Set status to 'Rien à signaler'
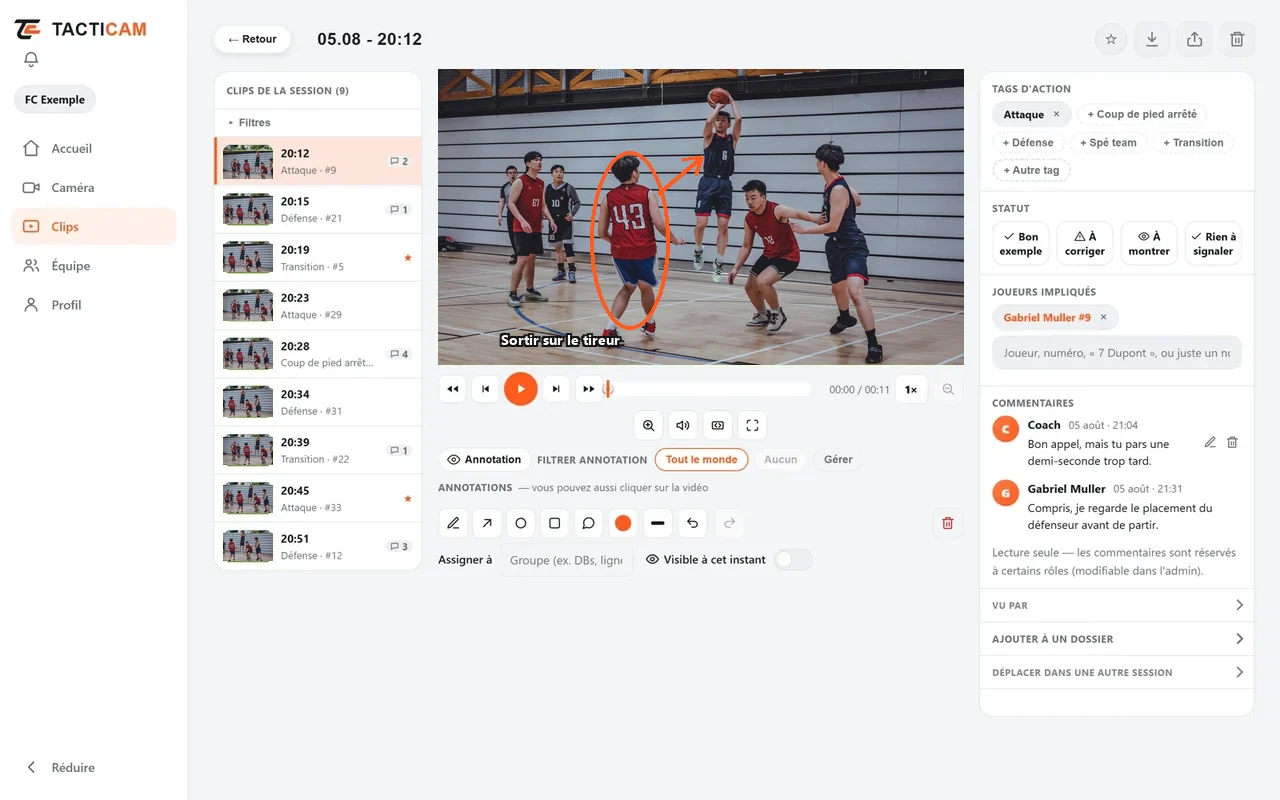The height and width of the screenshot is (800, 1280). 1213,244
